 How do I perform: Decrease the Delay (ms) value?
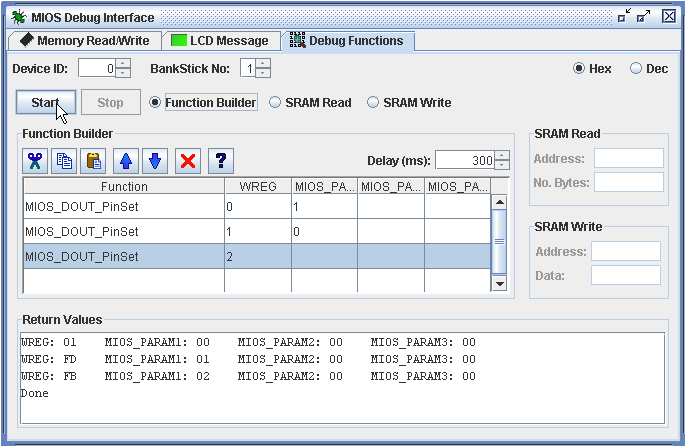pos(502,165)
